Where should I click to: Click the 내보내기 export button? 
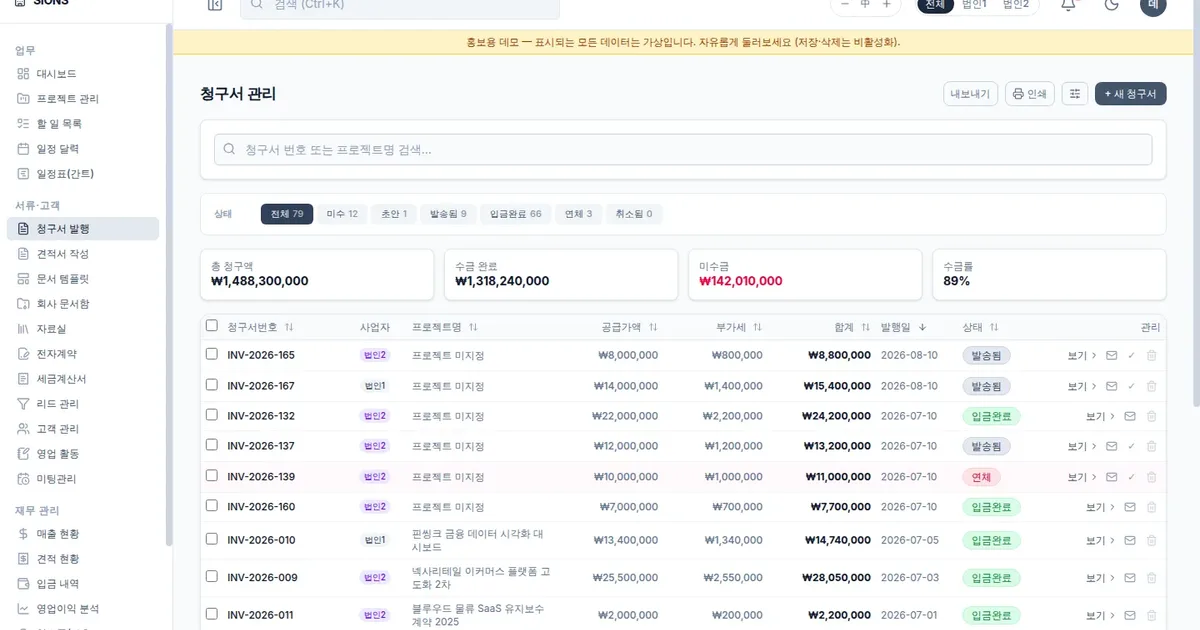coord(971,94)
